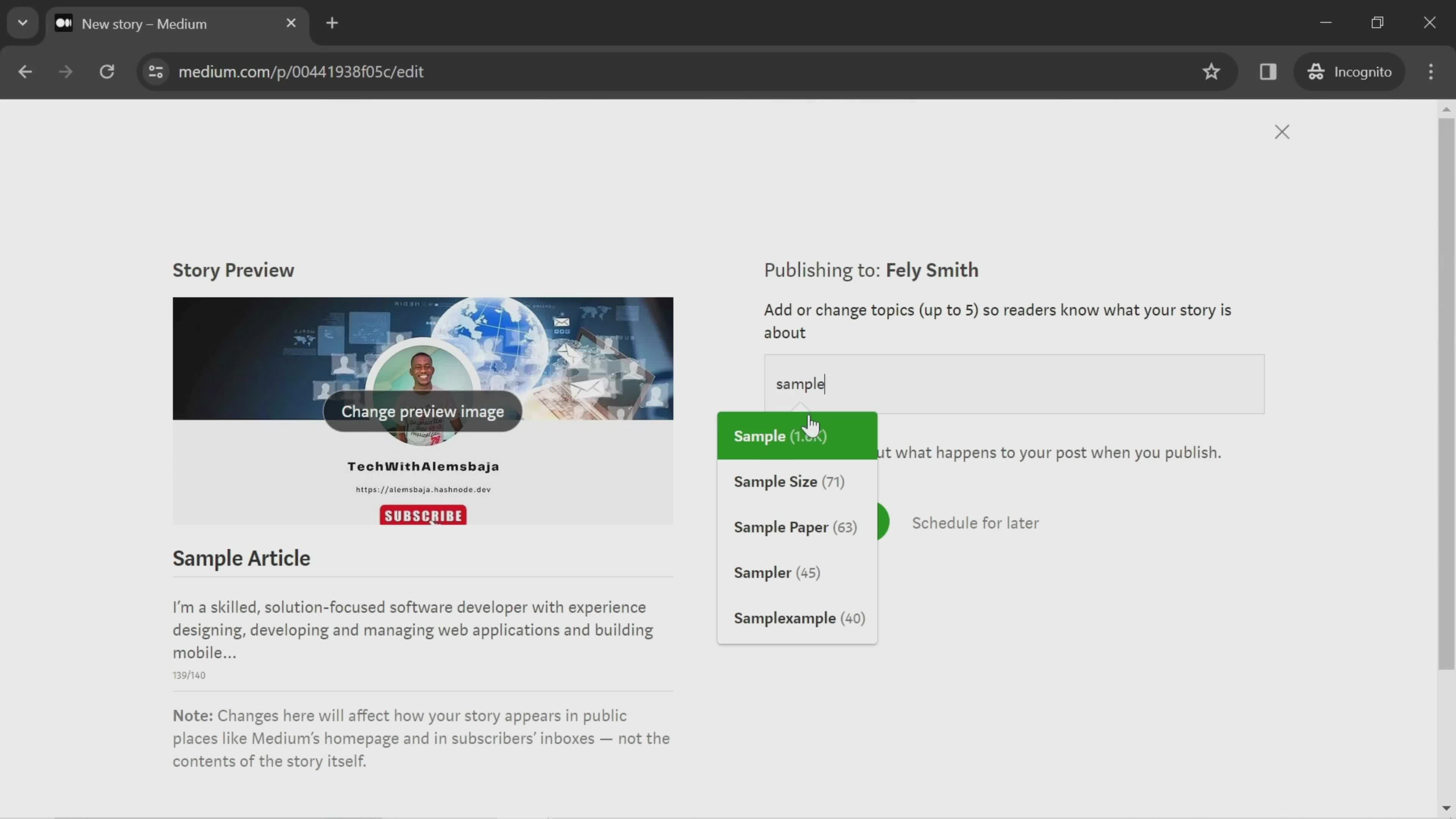
Task: Click the page split/sidebar toggle icon
Action: coord(1268,71)
